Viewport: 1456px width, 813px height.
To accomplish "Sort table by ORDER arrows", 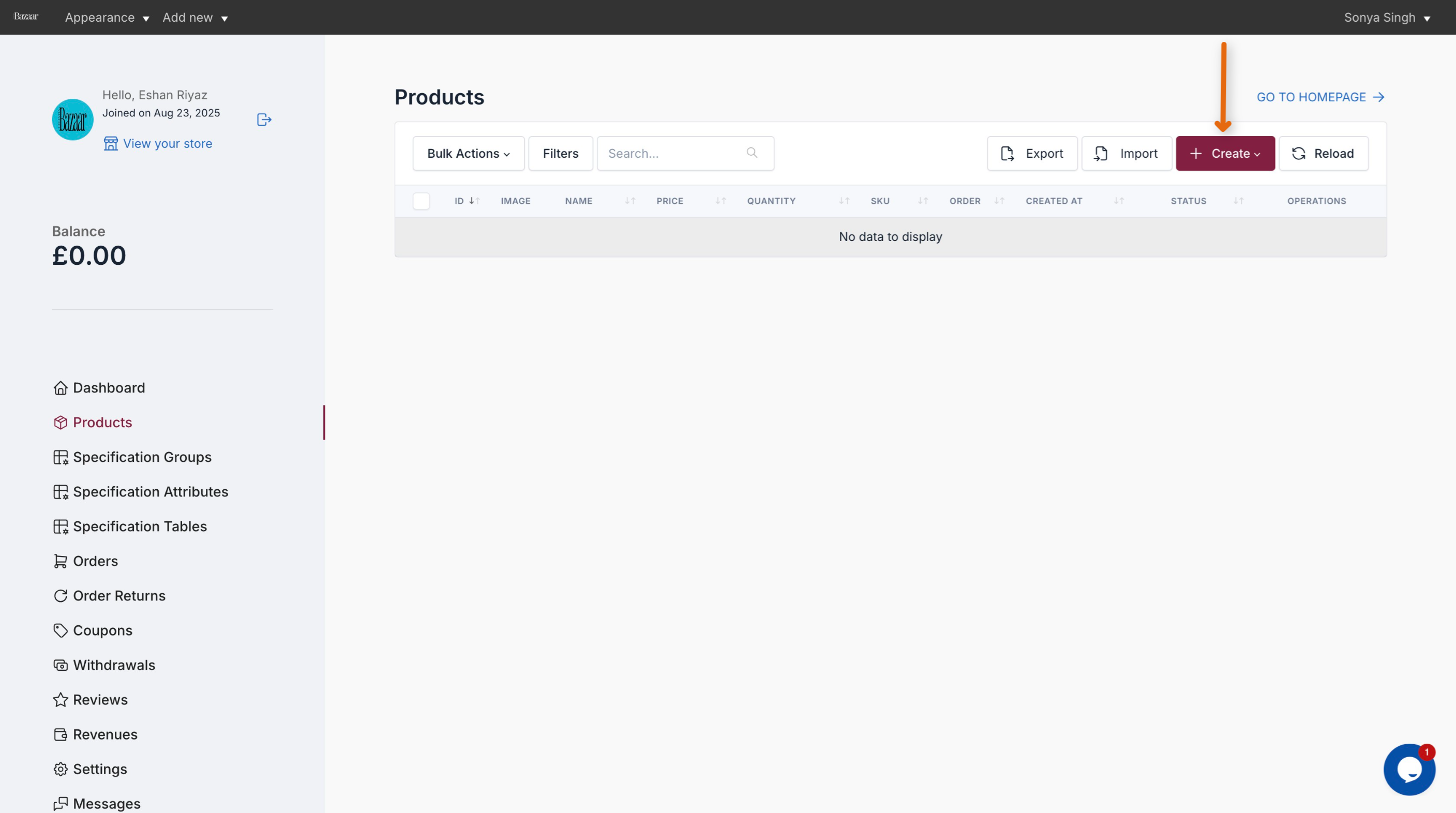I will tap(999, 201).
